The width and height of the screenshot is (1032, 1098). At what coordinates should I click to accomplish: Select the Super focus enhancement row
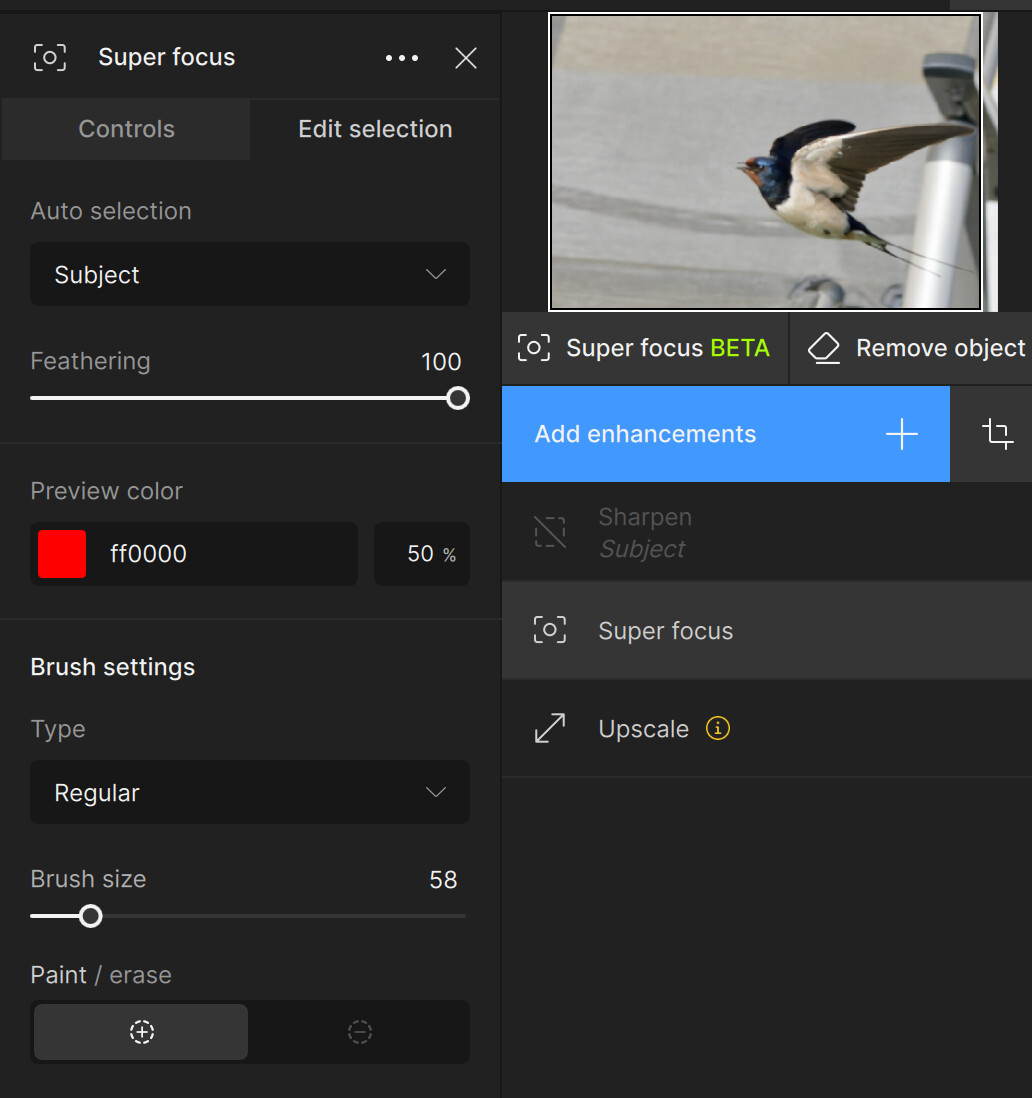[767, 630]
